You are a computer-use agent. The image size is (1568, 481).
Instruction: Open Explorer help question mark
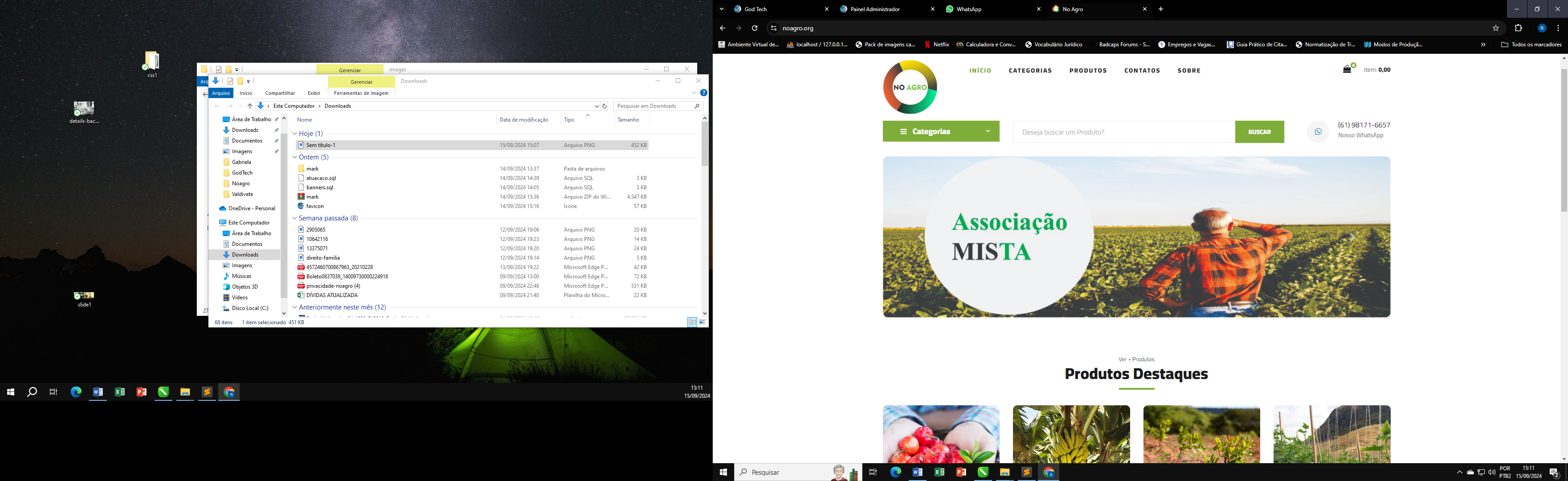[x=704, y=93]
